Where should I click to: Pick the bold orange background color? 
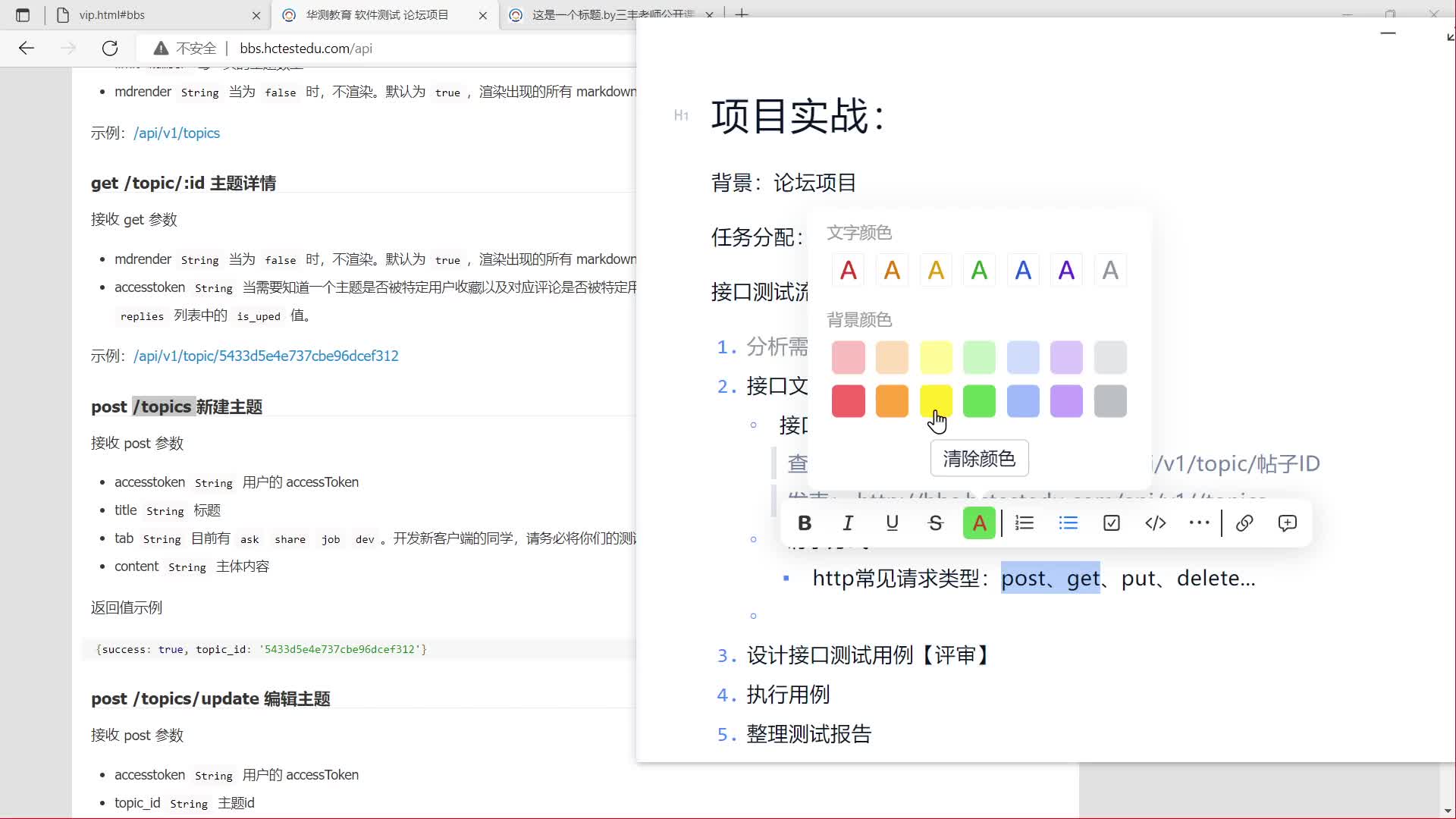892,401
